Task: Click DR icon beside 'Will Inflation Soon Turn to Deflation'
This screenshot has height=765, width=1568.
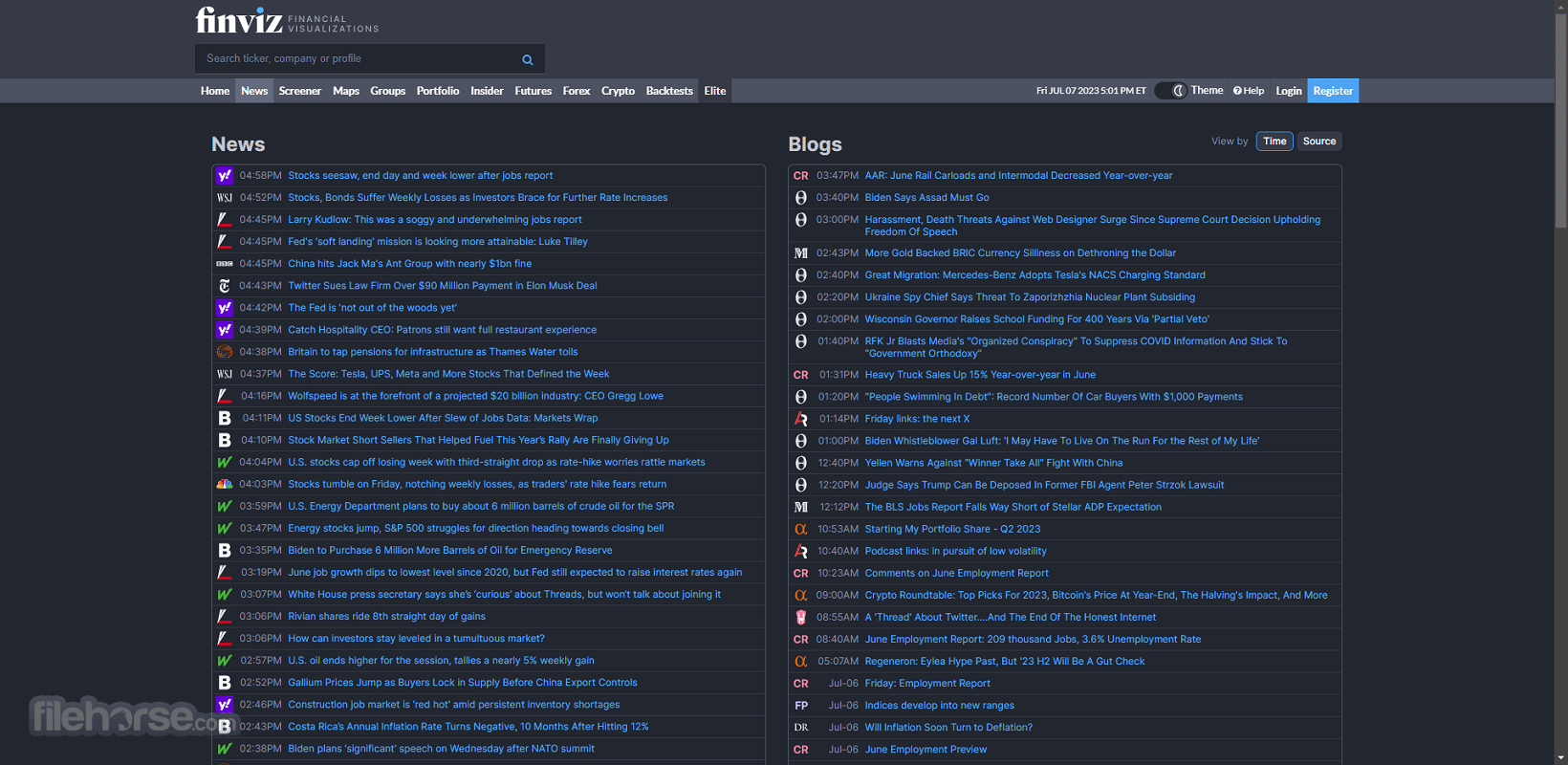Action: tap(801, 728)
